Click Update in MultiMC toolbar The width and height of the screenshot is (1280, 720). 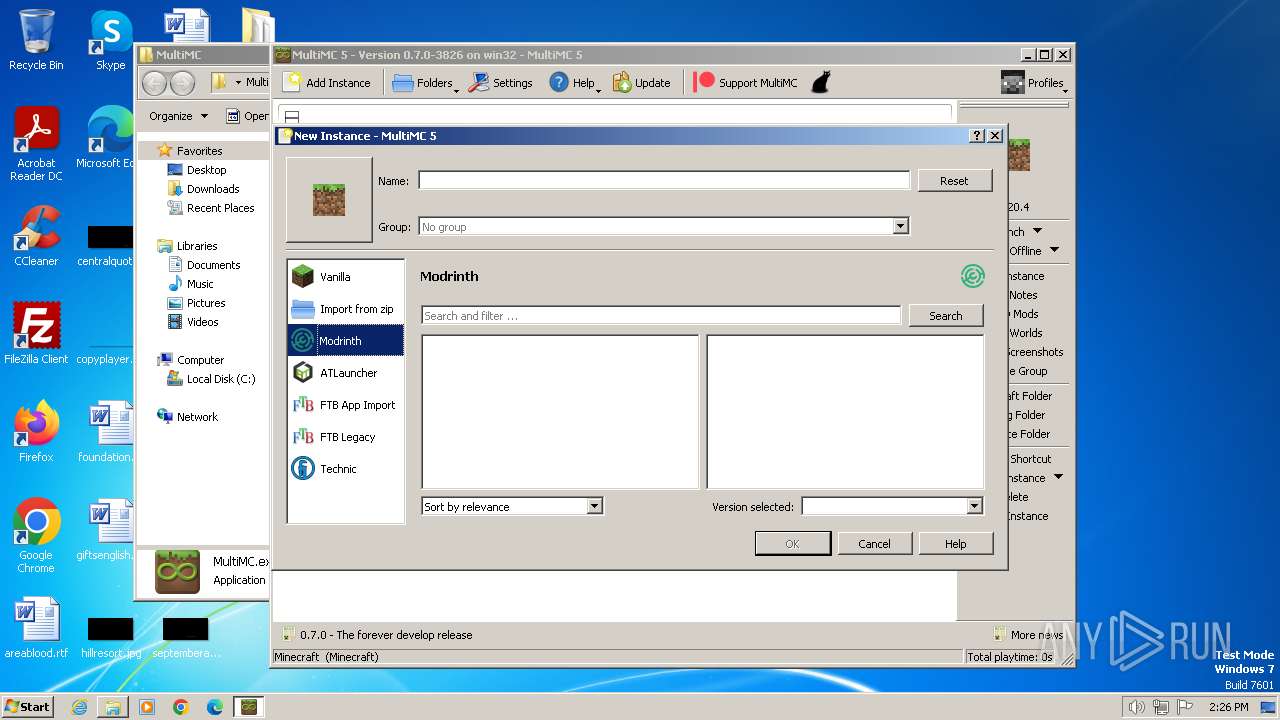(x=641, y=83)
